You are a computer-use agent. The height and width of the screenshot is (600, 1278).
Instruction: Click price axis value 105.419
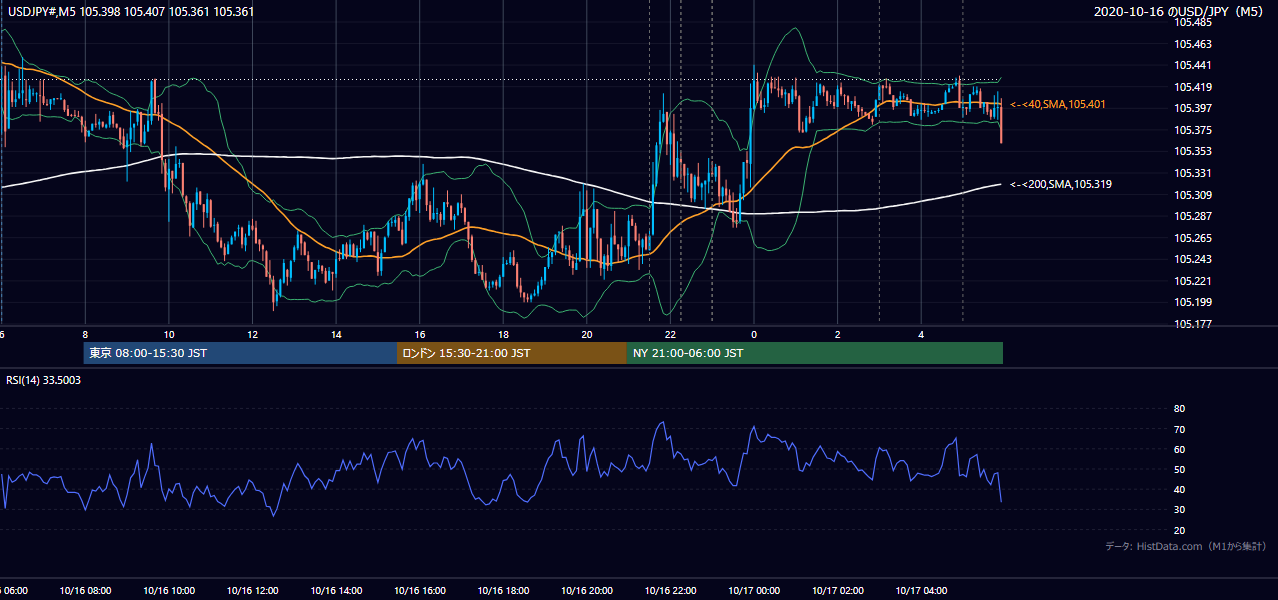(x=1193, y=87)
